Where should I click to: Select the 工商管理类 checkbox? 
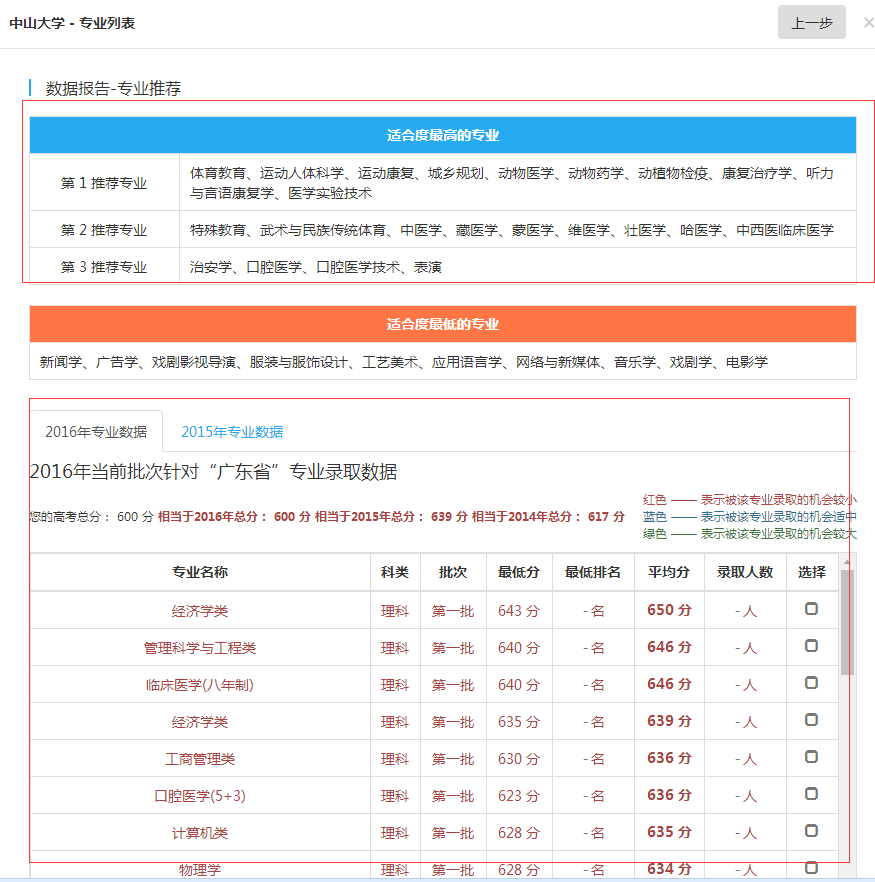coord(811,757)
